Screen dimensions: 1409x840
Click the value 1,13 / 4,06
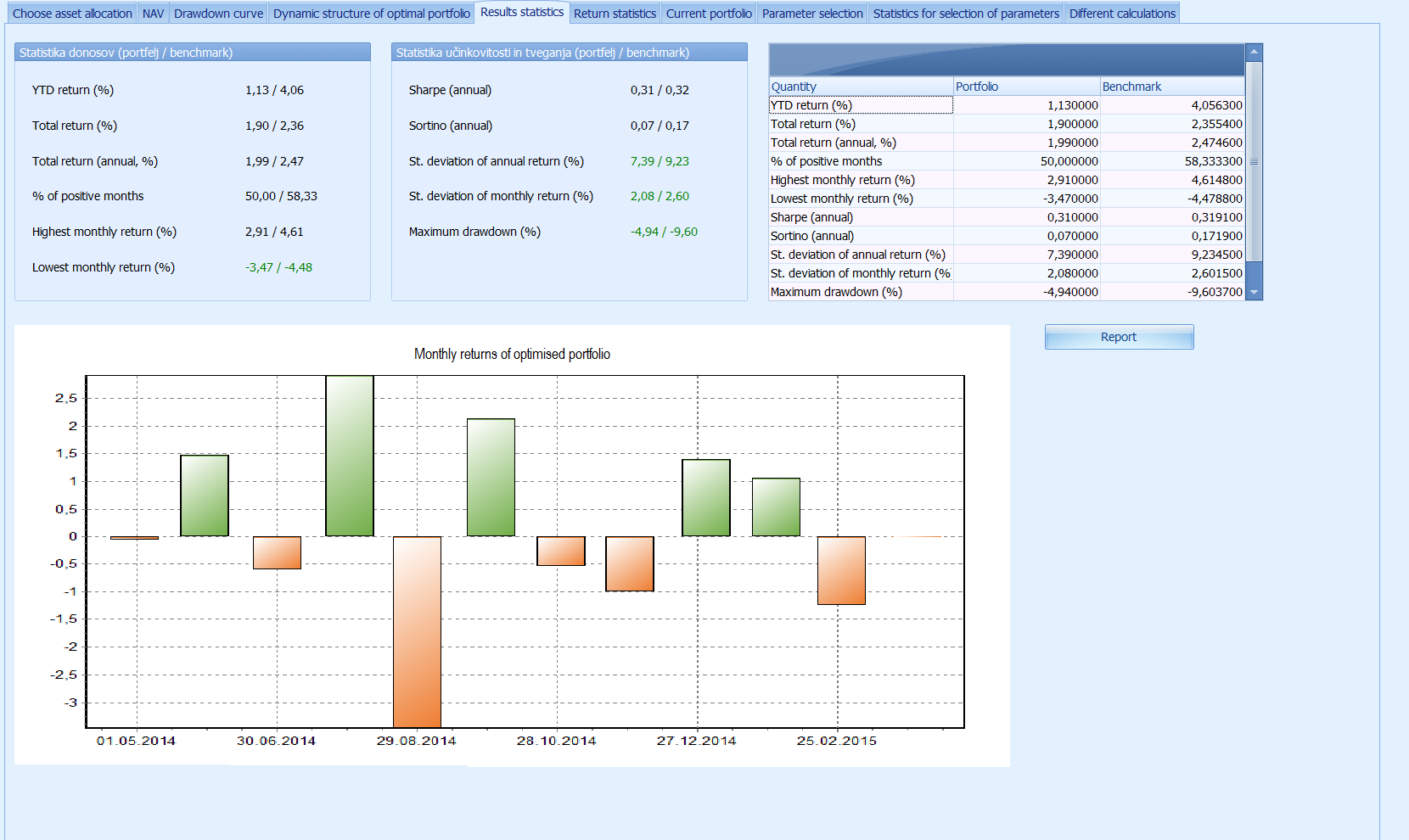pos(274,90)
